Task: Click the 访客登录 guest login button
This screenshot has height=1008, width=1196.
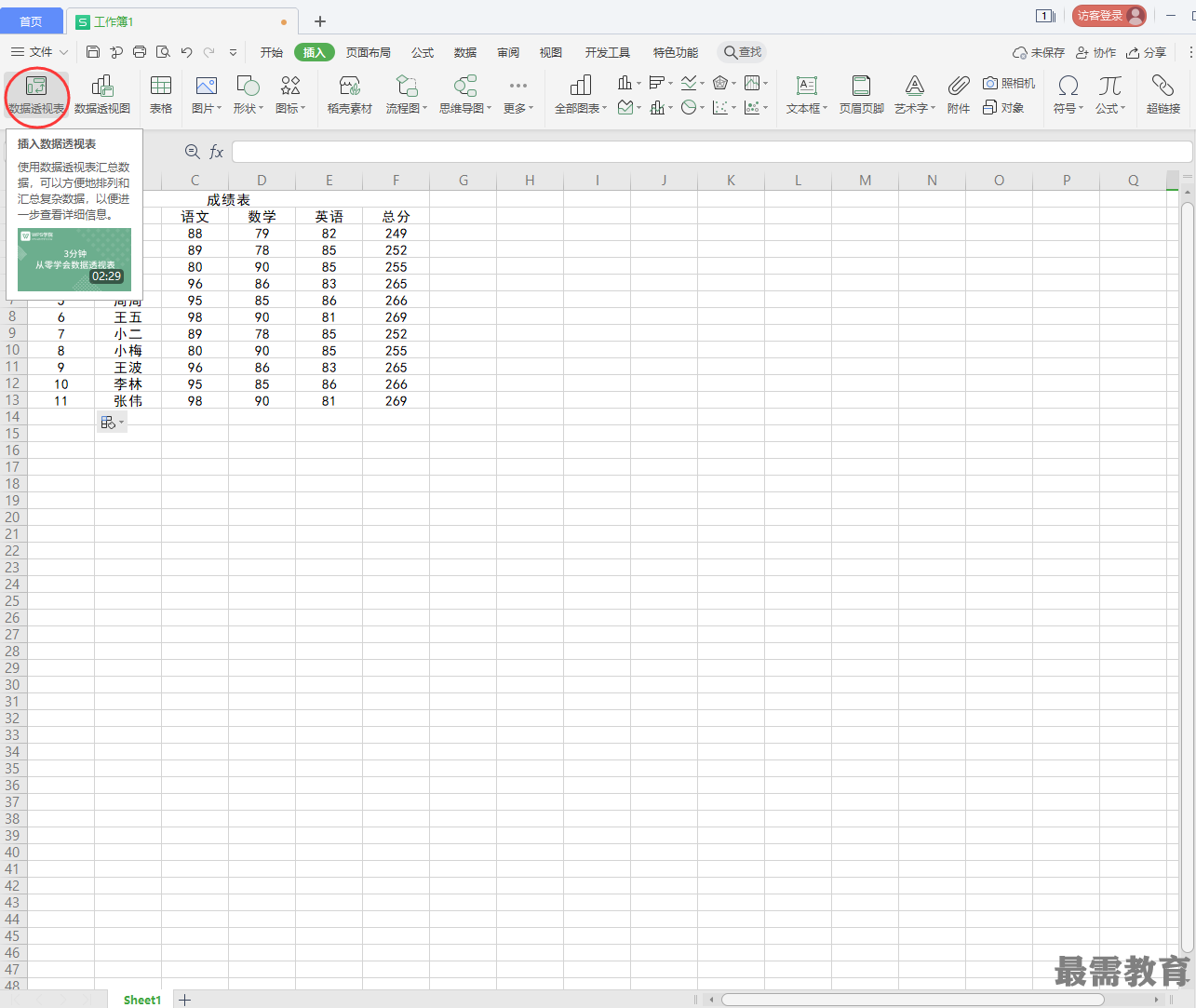Action: [x=1109, y=16]
